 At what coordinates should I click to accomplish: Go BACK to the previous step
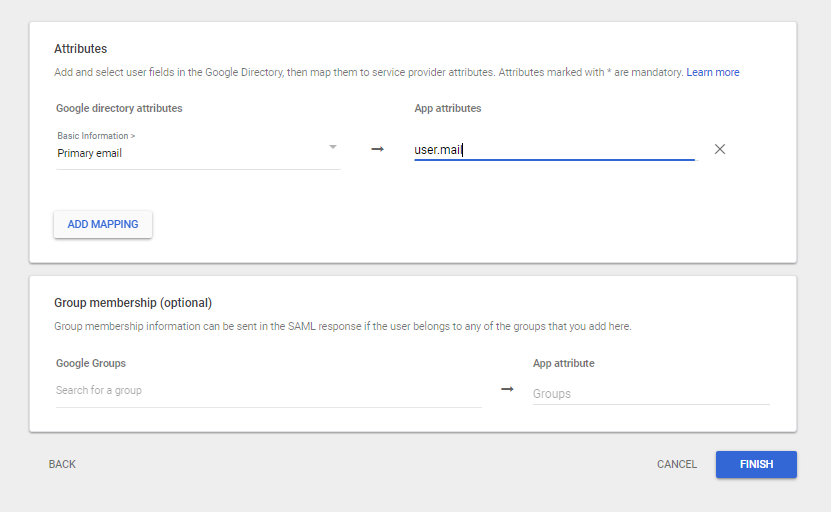click(x=62, y=464)
